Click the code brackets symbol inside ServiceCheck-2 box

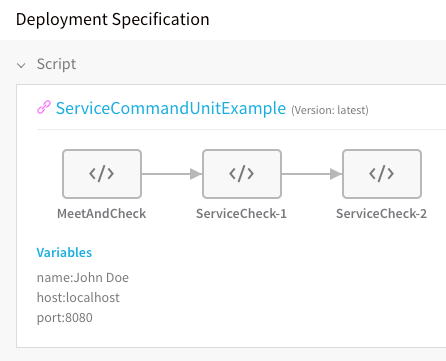(382, 174)
